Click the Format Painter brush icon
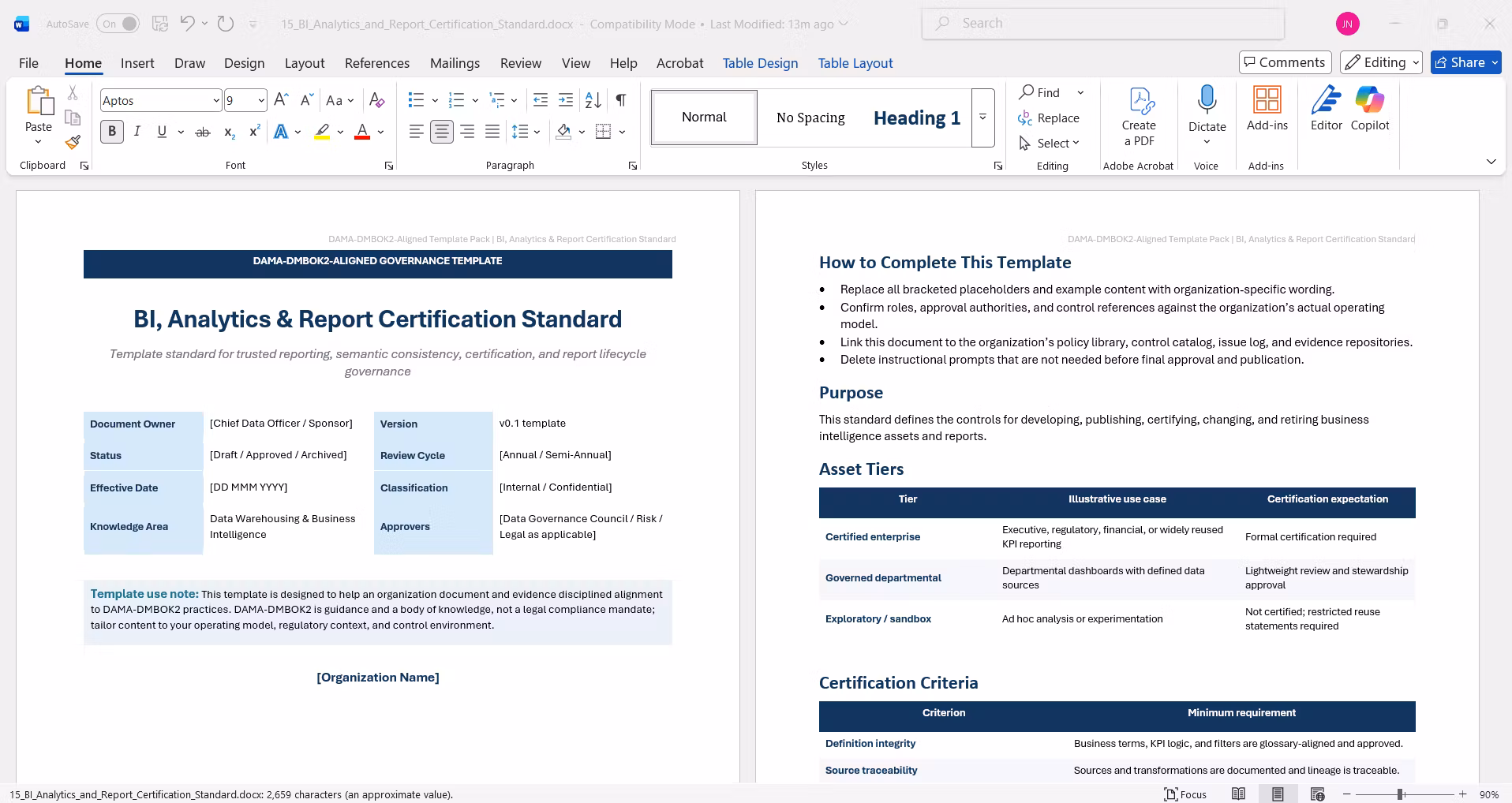The height and width of the screenshot is (803, 1512). [x=73, y=142]
